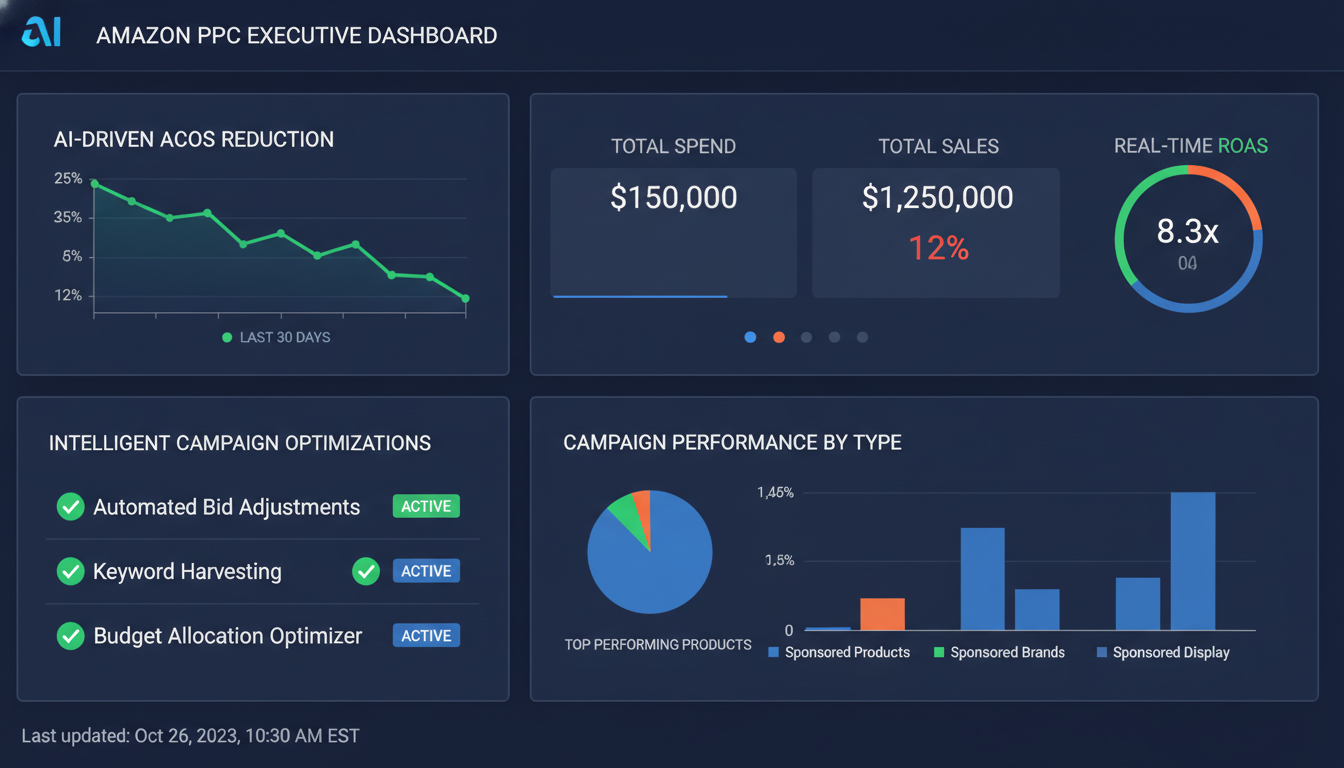Screen dimensions: 1344x768
Task: Click the Sponsored Brands legend swatch
Action: pyautogui.click(x=939, y=652)
